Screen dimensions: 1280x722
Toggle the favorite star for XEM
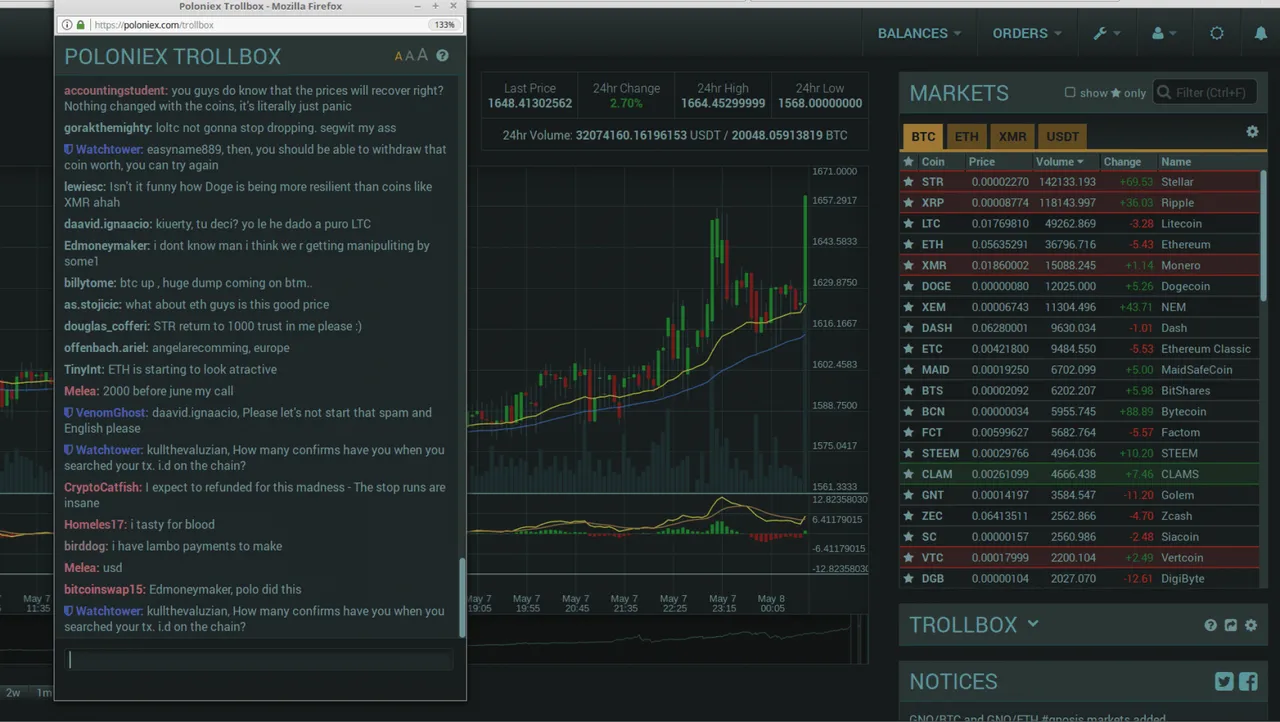pos(908,307)
